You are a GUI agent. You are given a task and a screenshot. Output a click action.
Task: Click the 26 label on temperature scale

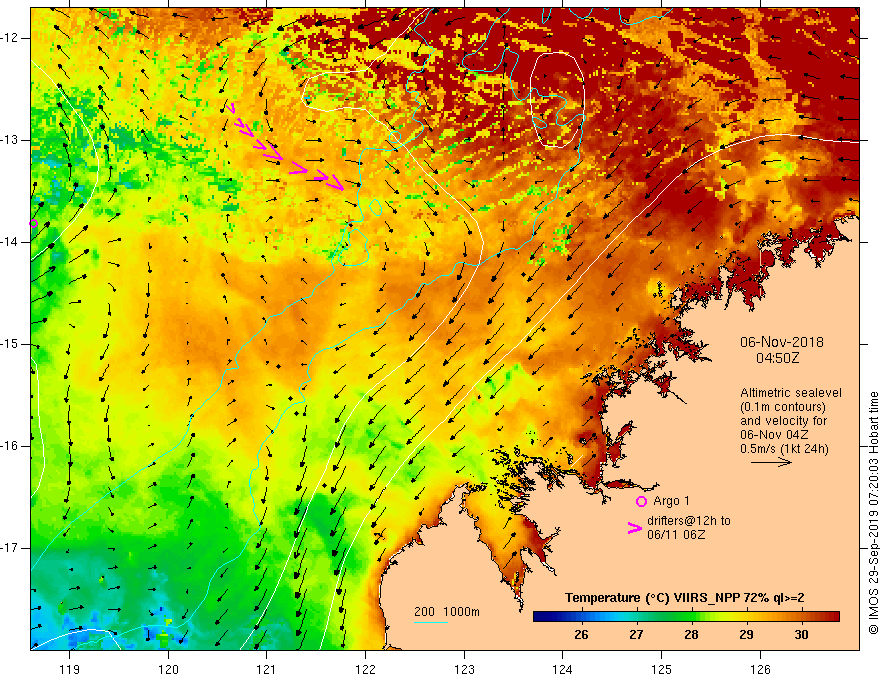point(581,635)
